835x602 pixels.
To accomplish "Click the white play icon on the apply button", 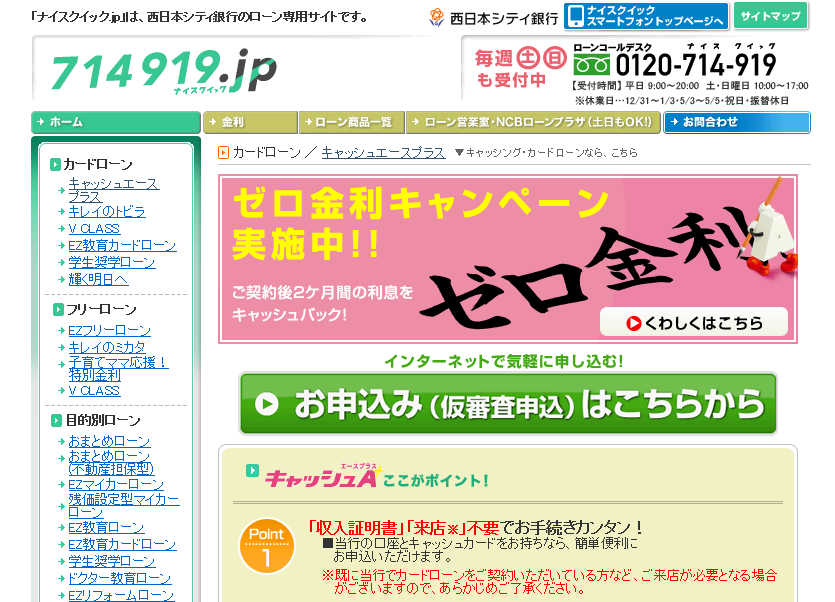I will pos(267,404).
